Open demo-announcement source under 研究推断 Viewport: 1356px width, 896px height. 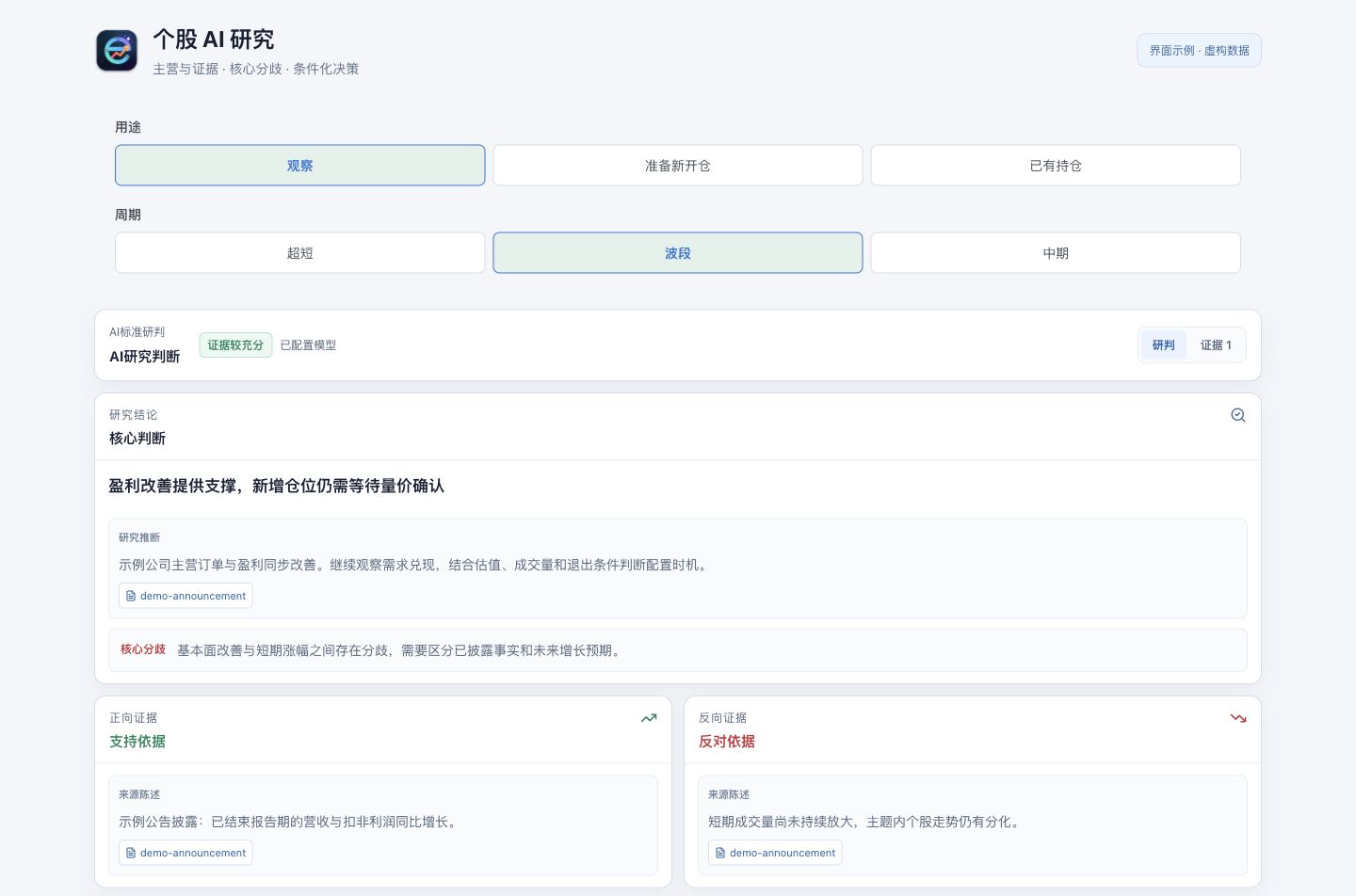[186, 596]
